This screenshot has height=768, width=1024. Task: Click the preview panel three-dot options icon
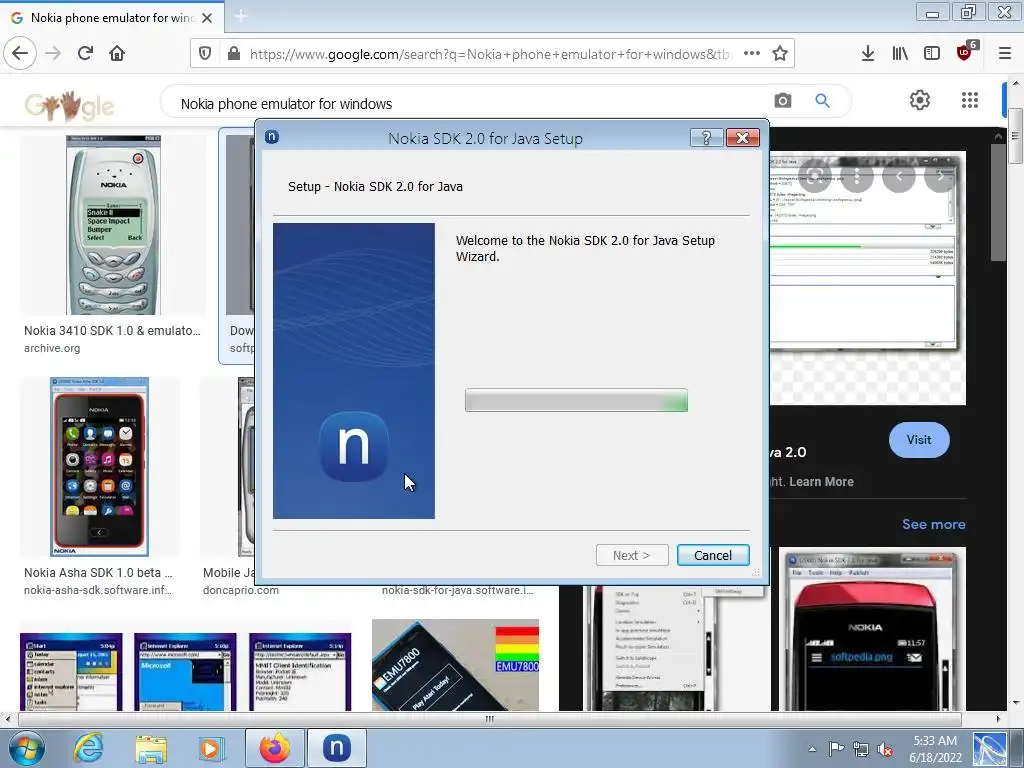(x=856, y=175)
